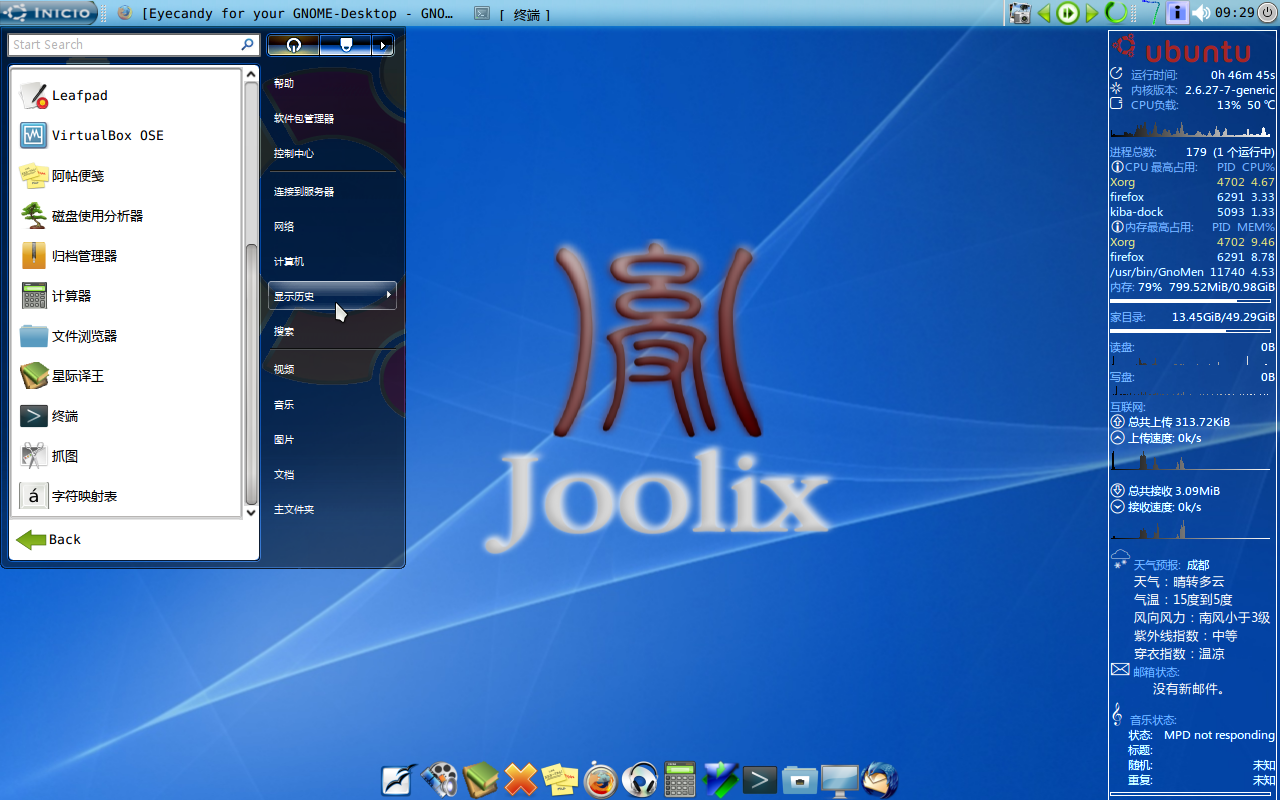Click the green circular swirl tray icon
1280x800 pixels.
point(1116,13)
